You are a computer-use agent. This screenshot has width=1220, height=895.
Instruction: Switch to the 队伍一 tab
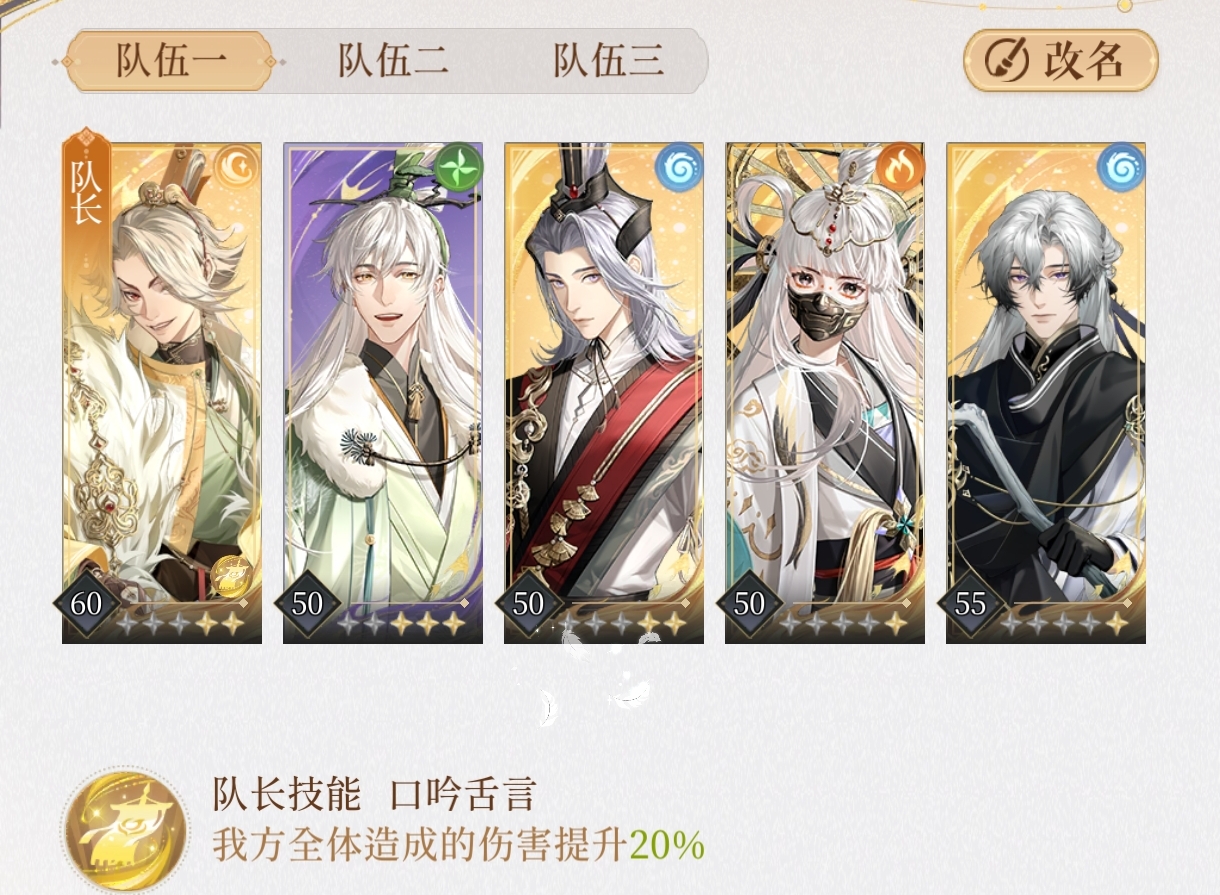(x=166, y=61)
